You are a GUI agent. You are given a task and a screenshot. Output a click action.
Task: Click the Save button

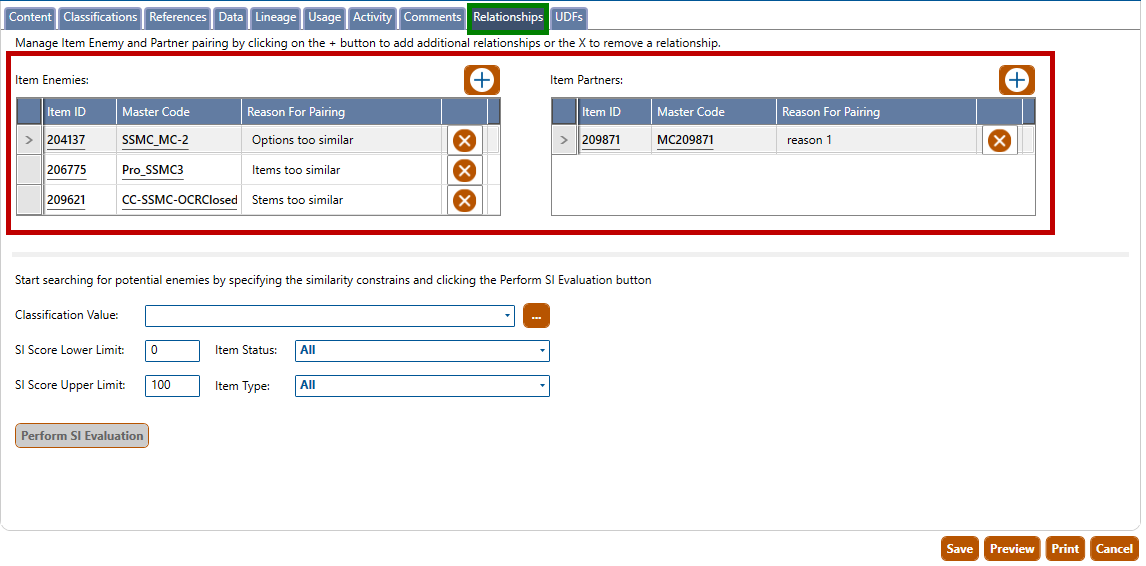point(959,549)
